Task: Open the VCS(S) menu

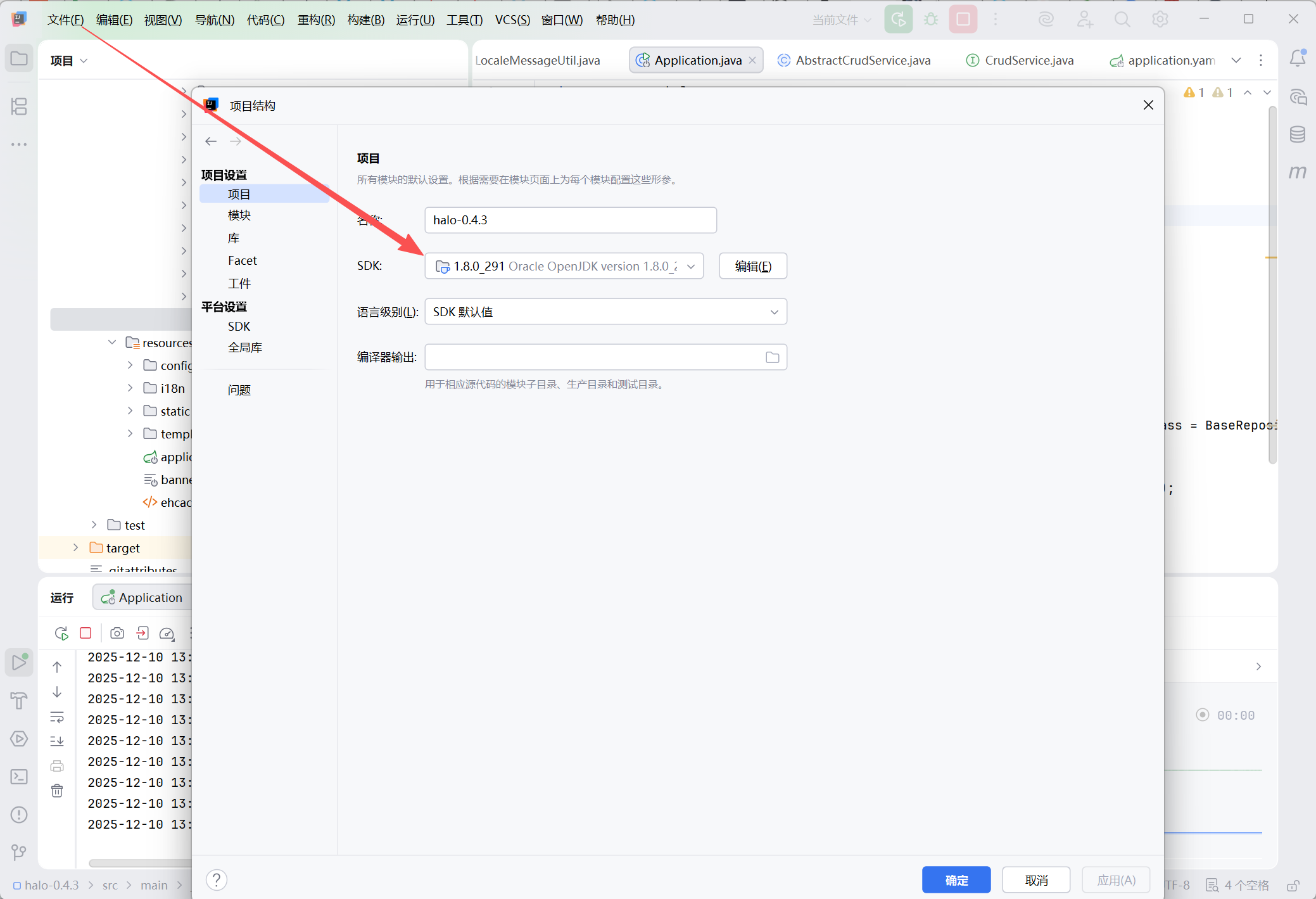Action: [x=512, y=20]
